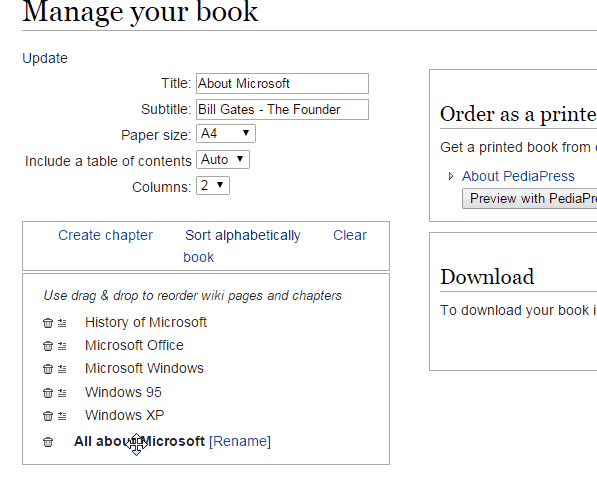Open the Paper size dropdown
The height and width of the screenshot is (489, 597).
[226, 134]
